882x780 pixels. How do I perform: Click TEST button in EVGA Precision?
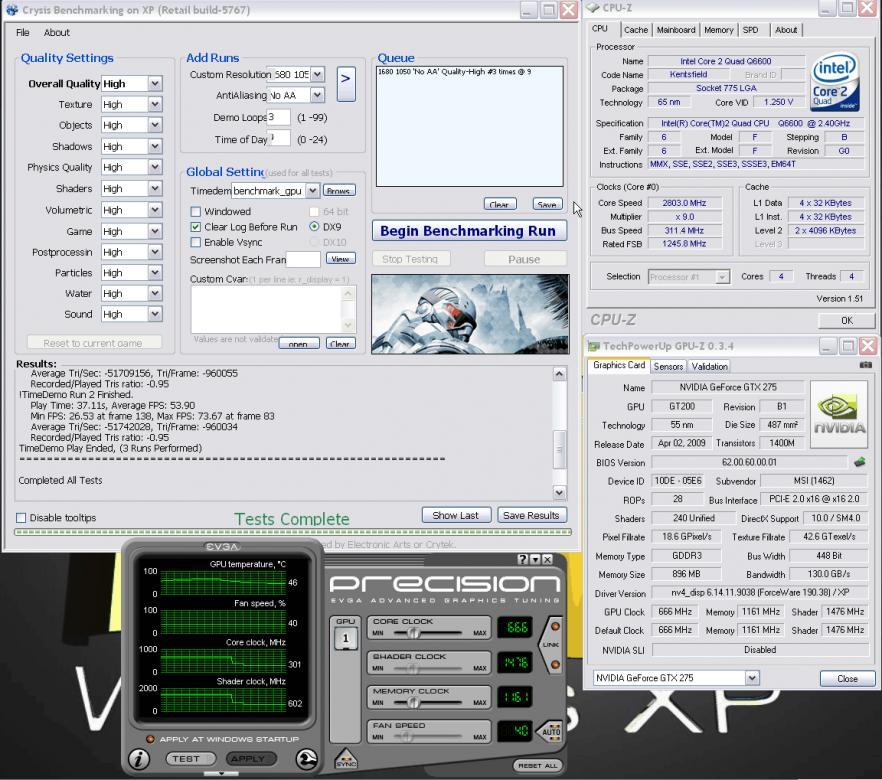coord(191,759)
